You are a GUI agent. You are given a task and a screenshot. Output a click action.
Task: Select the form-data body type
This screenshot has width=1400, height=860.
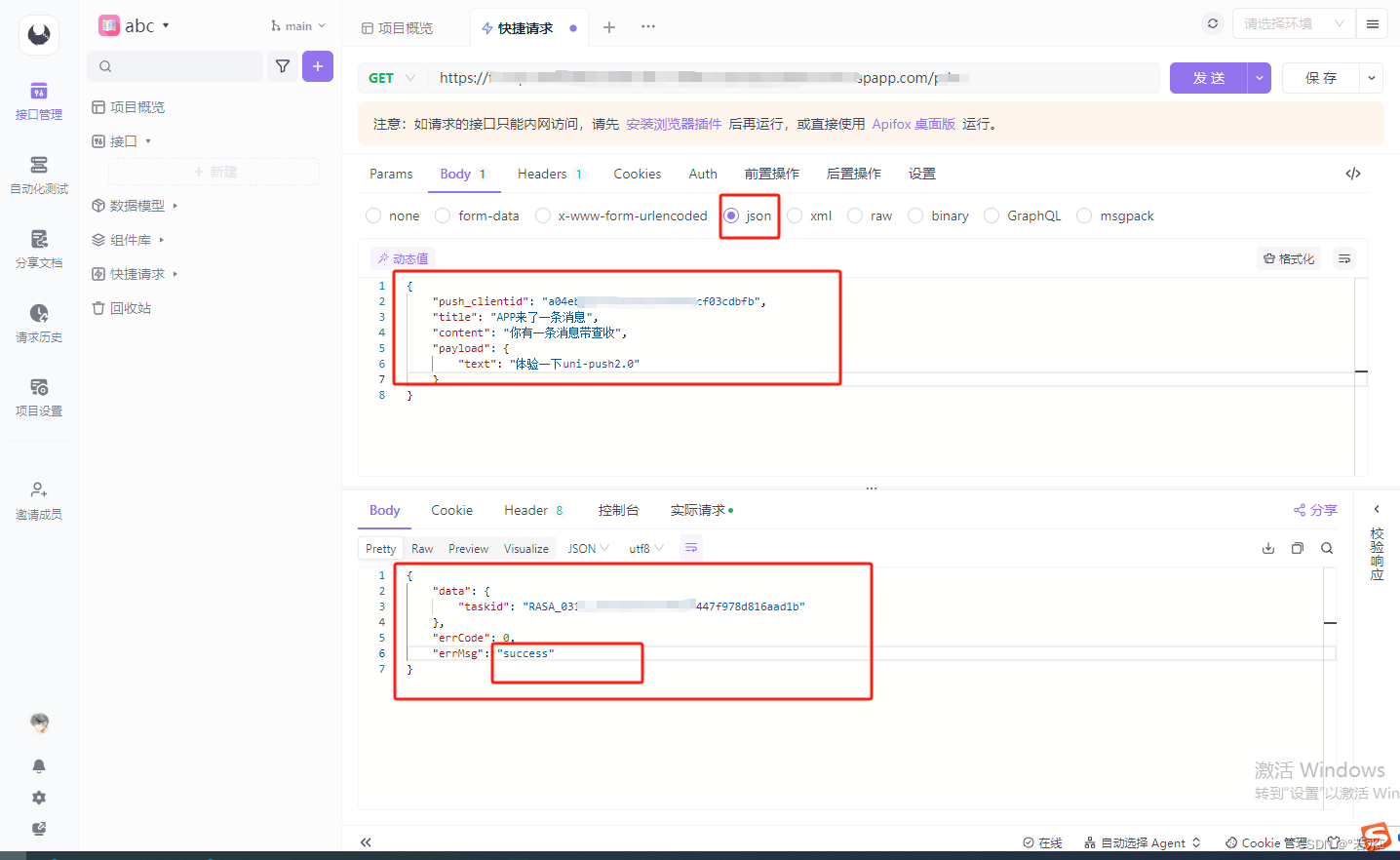click(445, 215)
